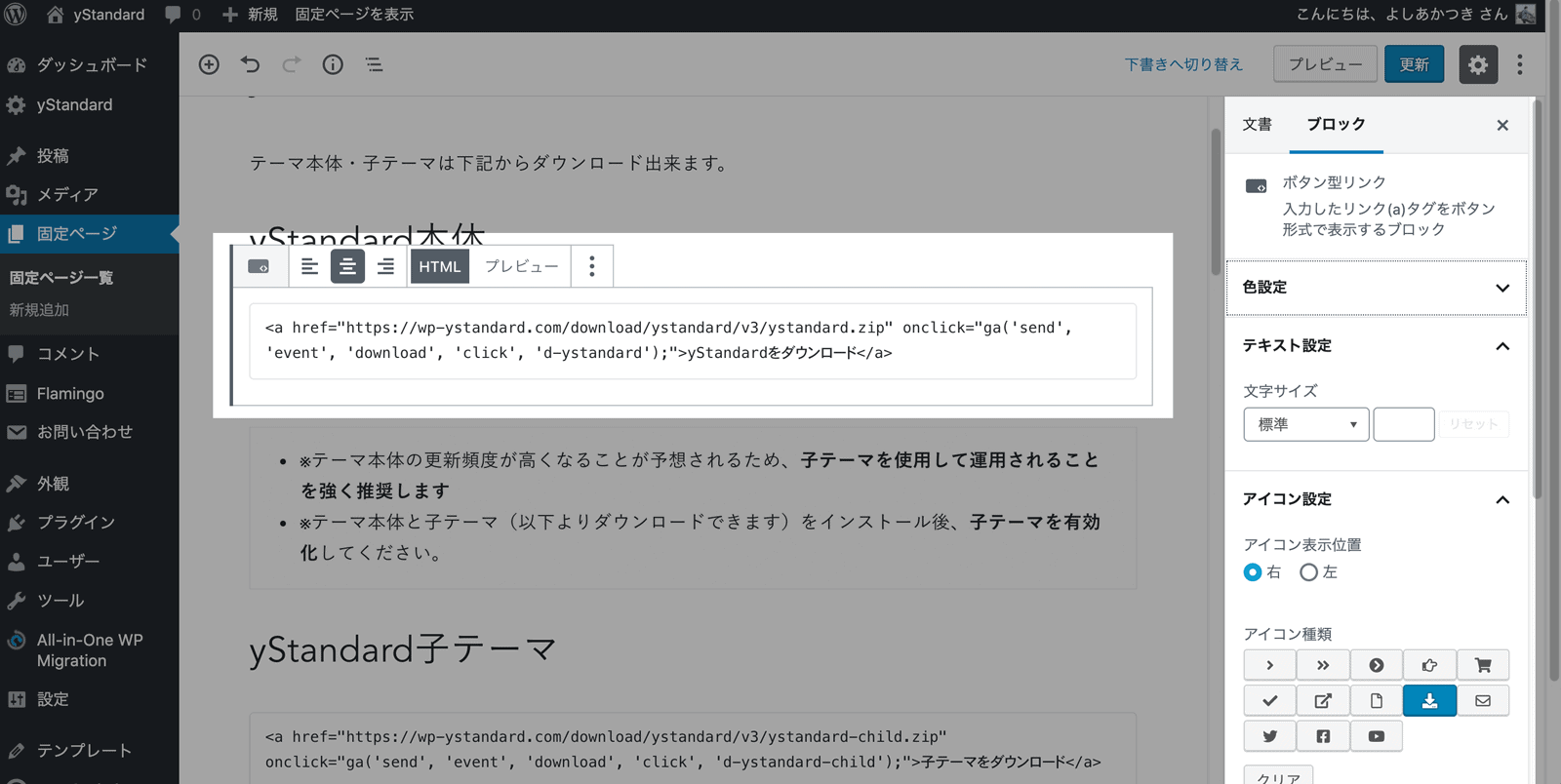This screenshot has width=1561, height=784.
Task: Close the settings sidebar
Action: (1502, 125)
